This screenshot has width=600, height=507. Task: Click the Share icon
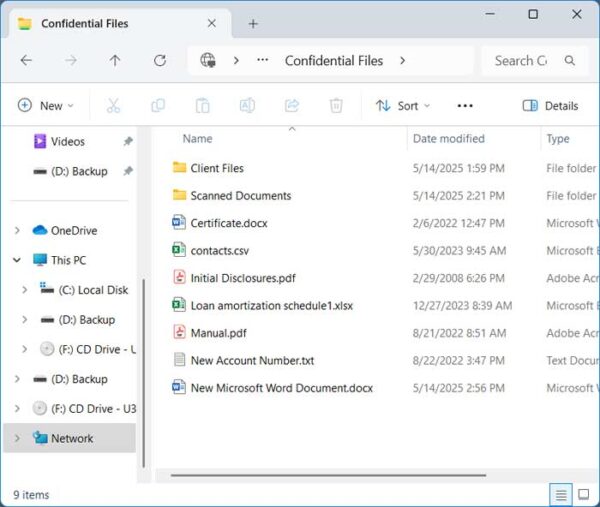[292, 106]
